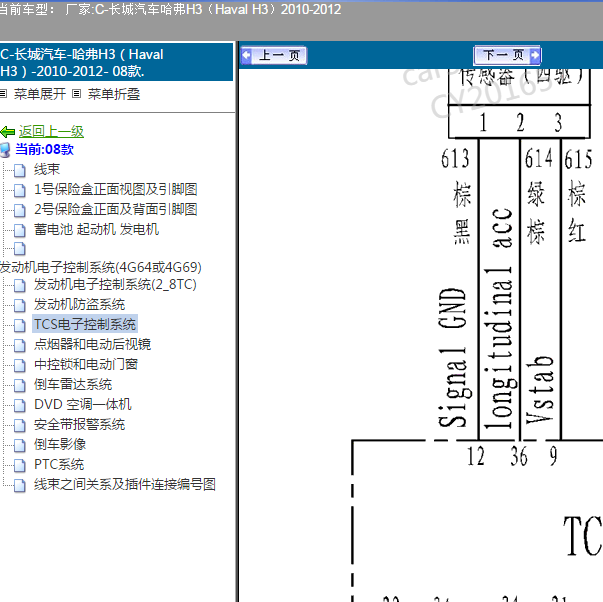This screenshot has width=603, height=602.
Task: Open the 线束 item
Action: [x=47, y=169]
